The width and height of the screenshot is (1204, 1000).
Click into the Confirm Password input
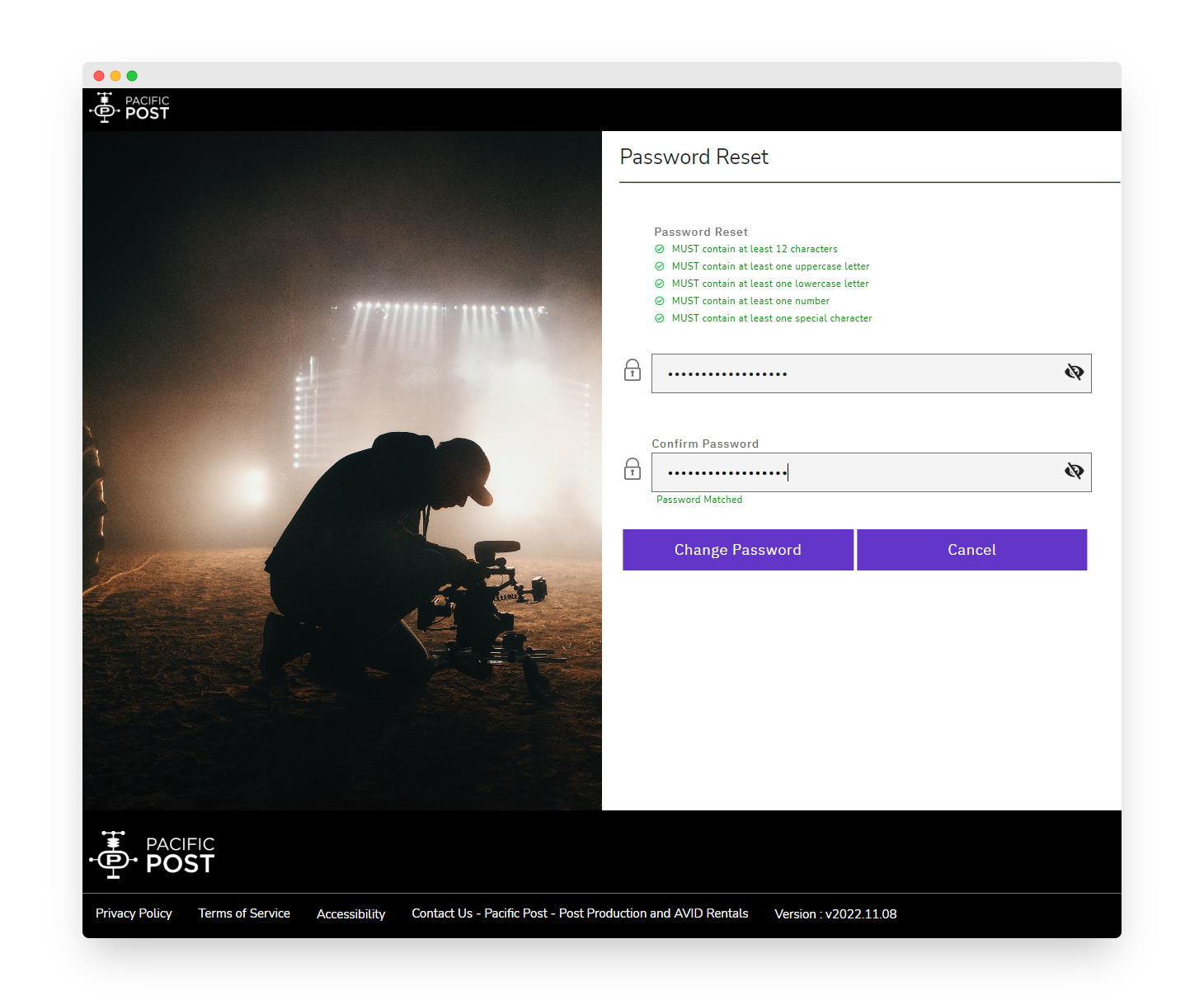[x=858, y=472]
